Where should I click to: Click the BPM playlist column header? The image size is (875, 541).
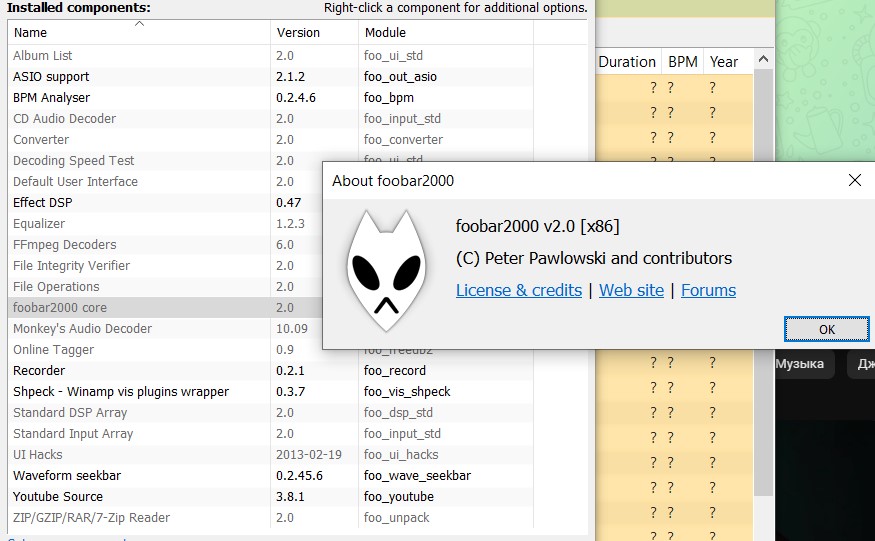683,62
